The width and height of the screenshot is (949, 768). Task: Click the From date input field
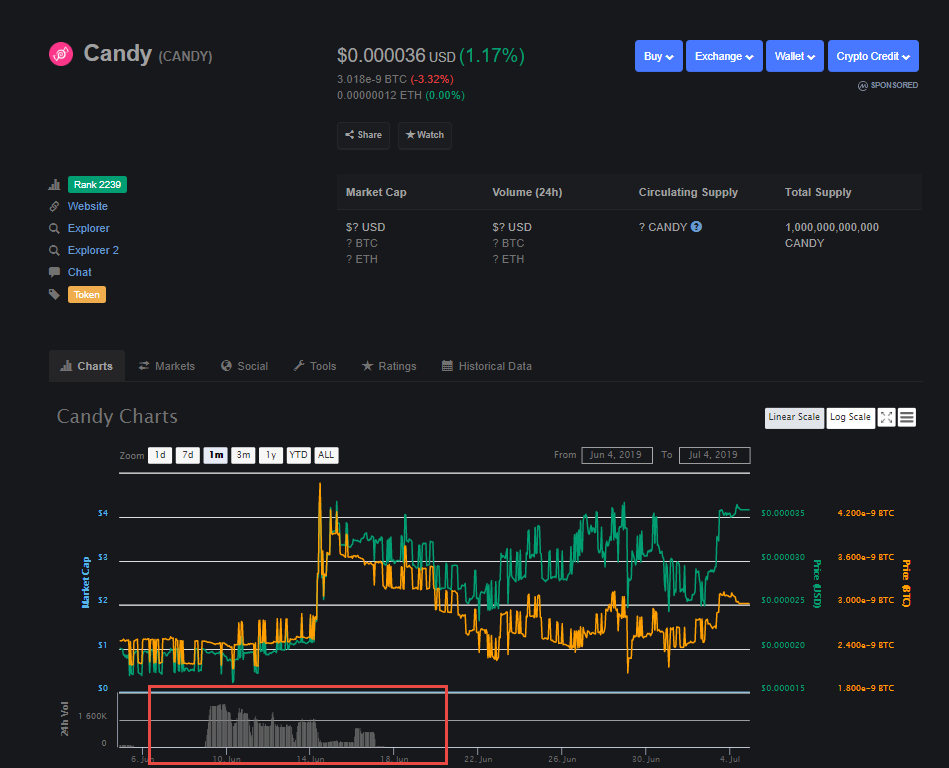tap(617, 455)
